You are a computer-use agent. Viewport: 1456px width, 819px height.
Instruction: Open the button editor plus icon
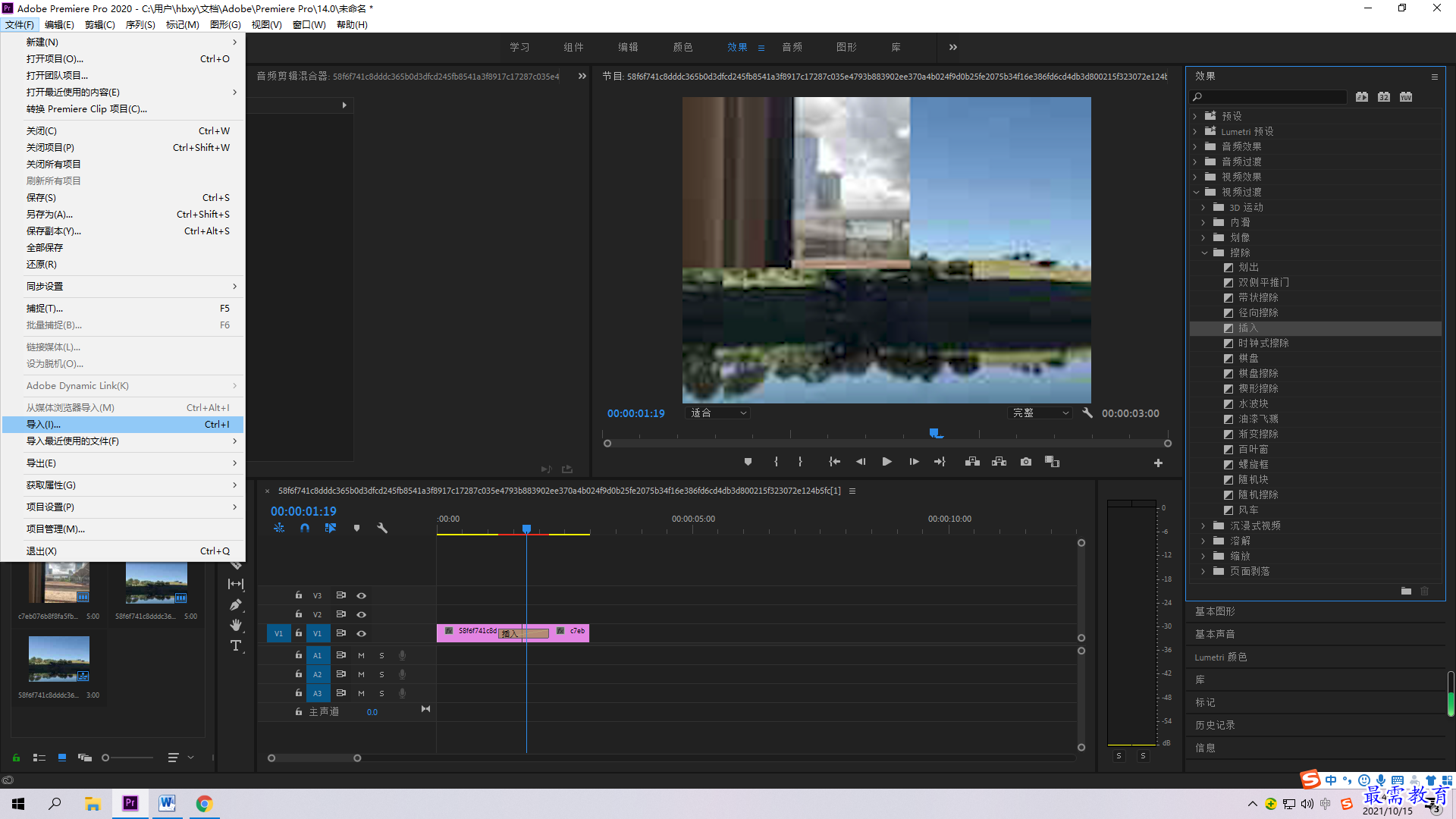pos(1158,463)
